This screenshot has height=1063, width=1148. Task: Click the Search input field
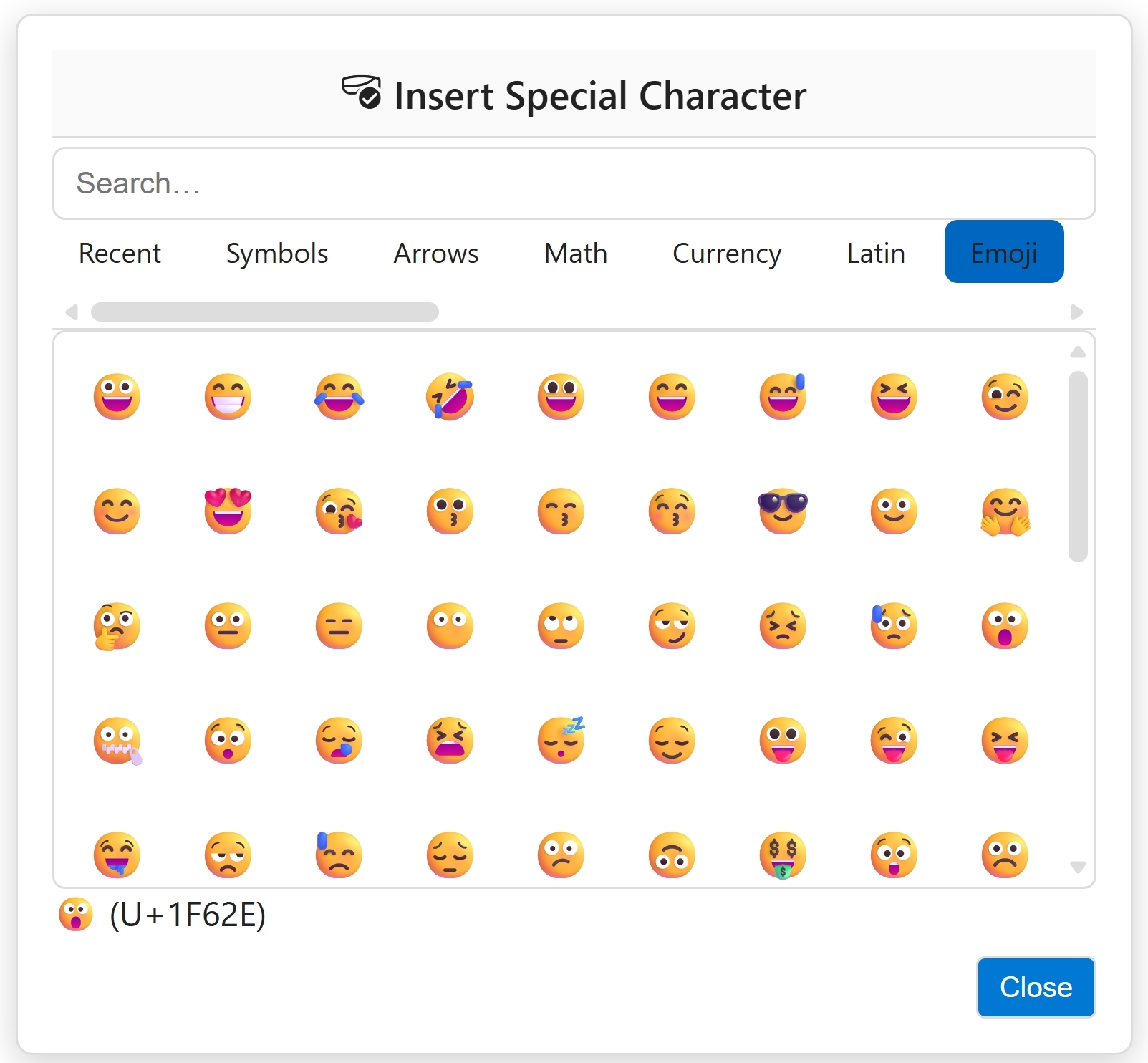tap(574, 183)
